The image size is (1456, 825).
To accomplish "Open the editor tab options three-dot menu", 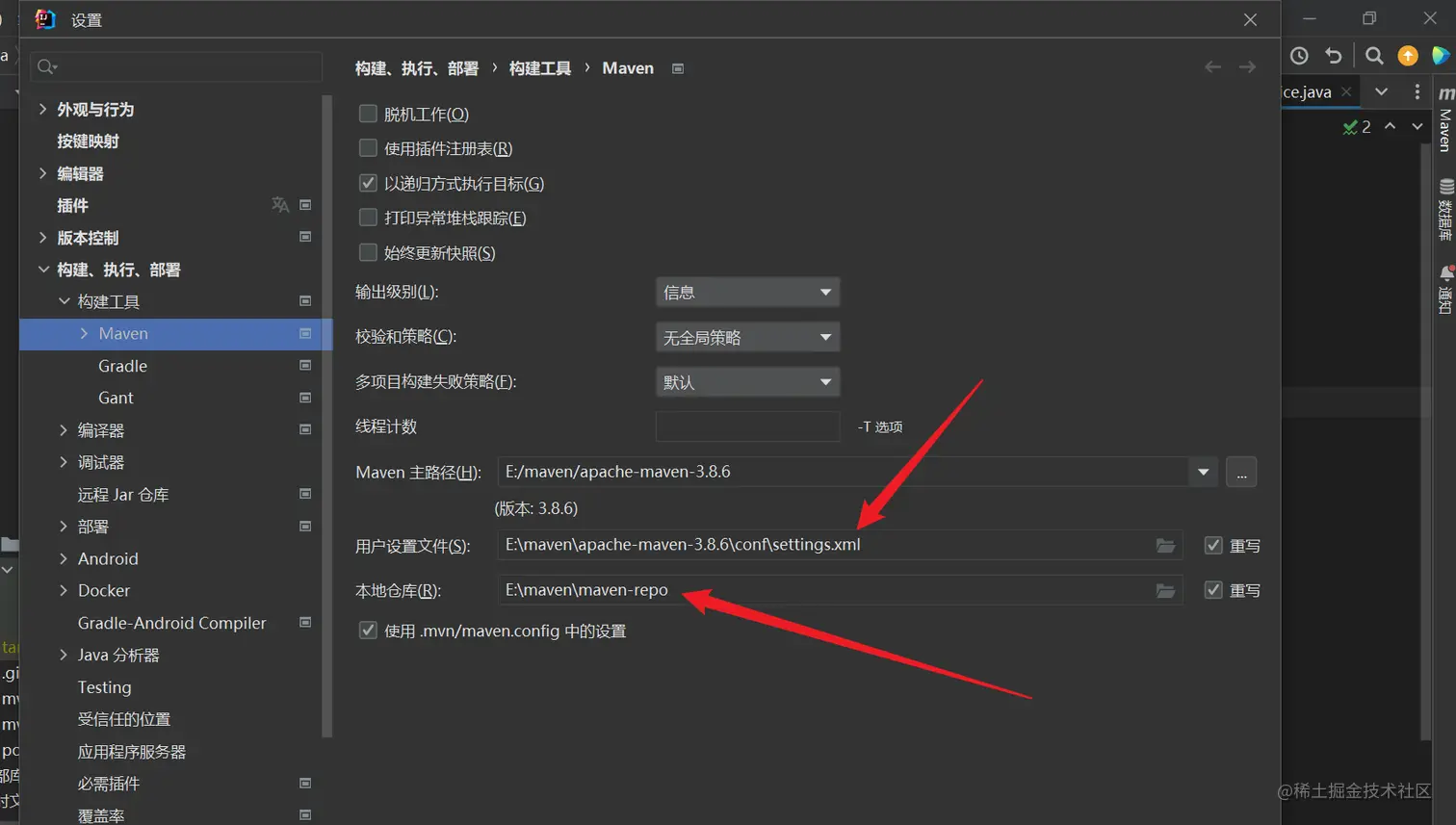I will pyautogui.click(x=1417, y=91).
